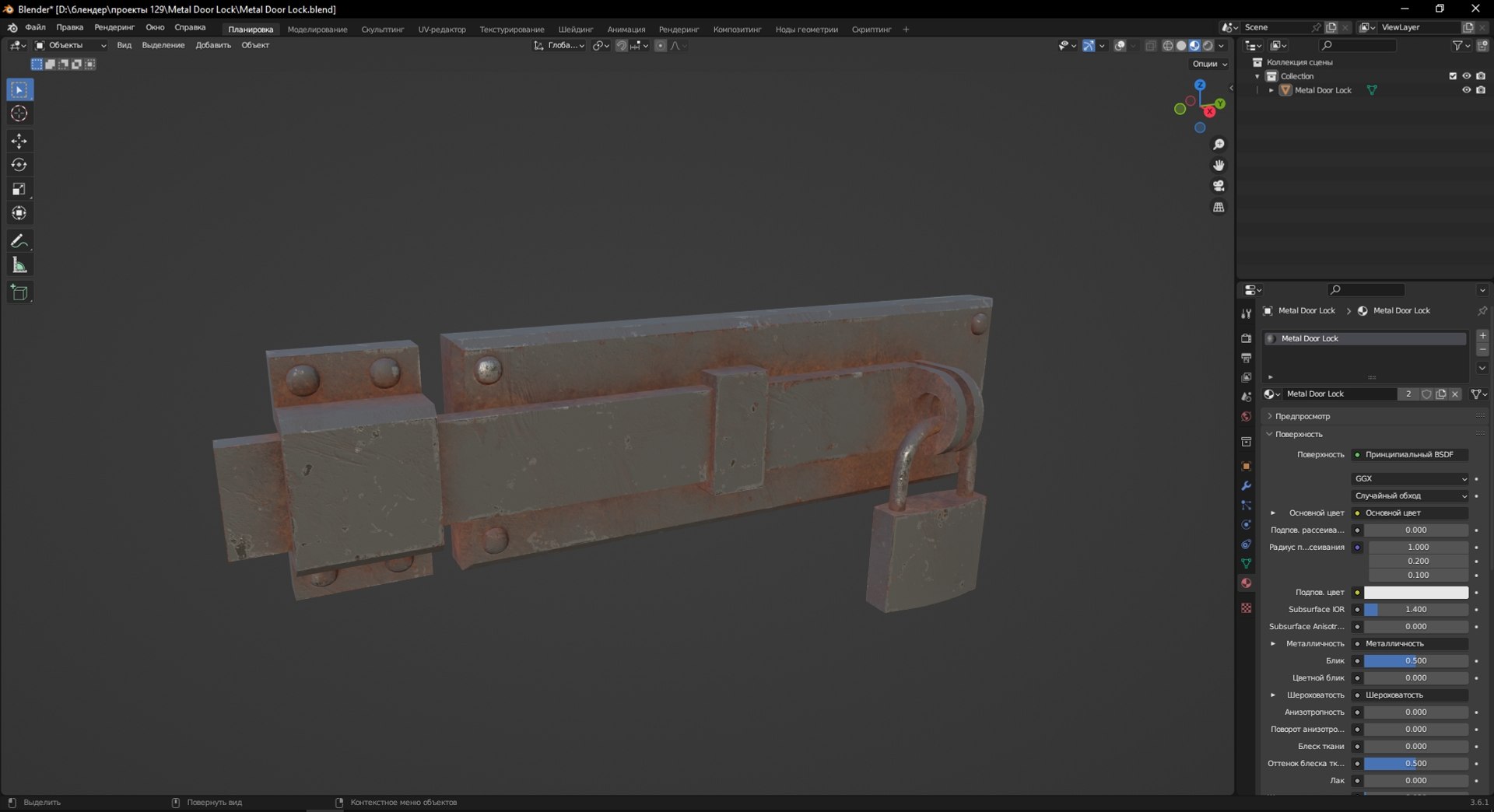Image resolution: width=1494 pixels, height=812 pixels.
Task: Toggle X-ray mode in viewport header
Action: 1151,46
